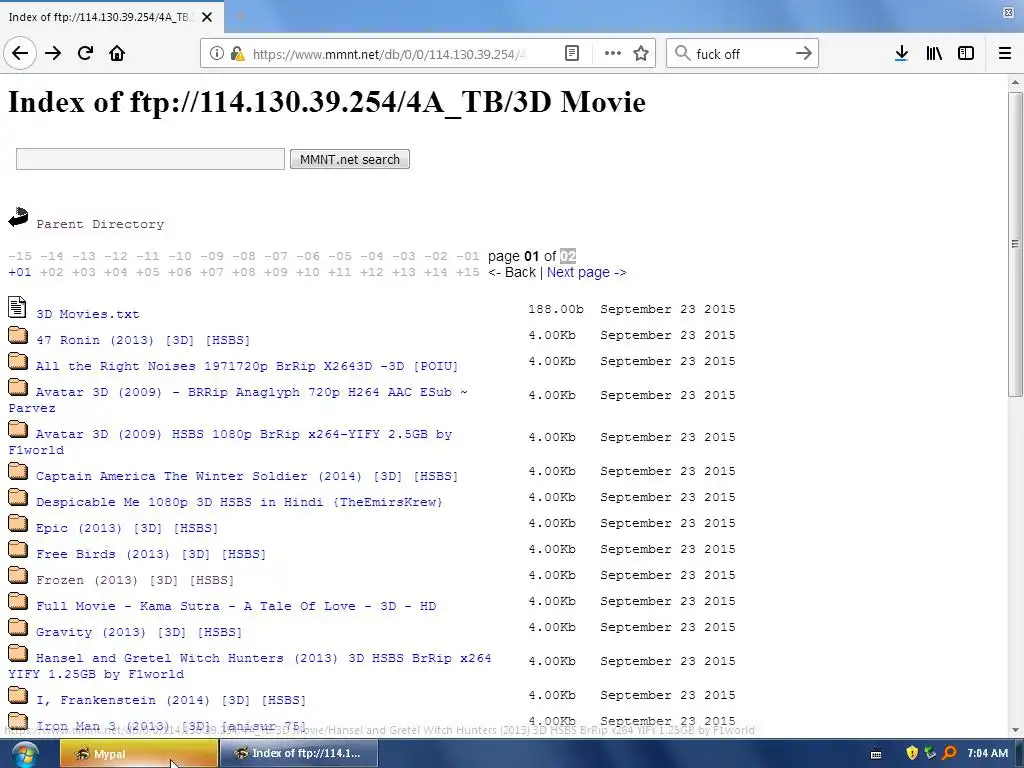This screenshot has width=1024, height=768.
Task: Click the on-screen keyboard tray icon
Action: pyautogui.click(x=876, y=754)
